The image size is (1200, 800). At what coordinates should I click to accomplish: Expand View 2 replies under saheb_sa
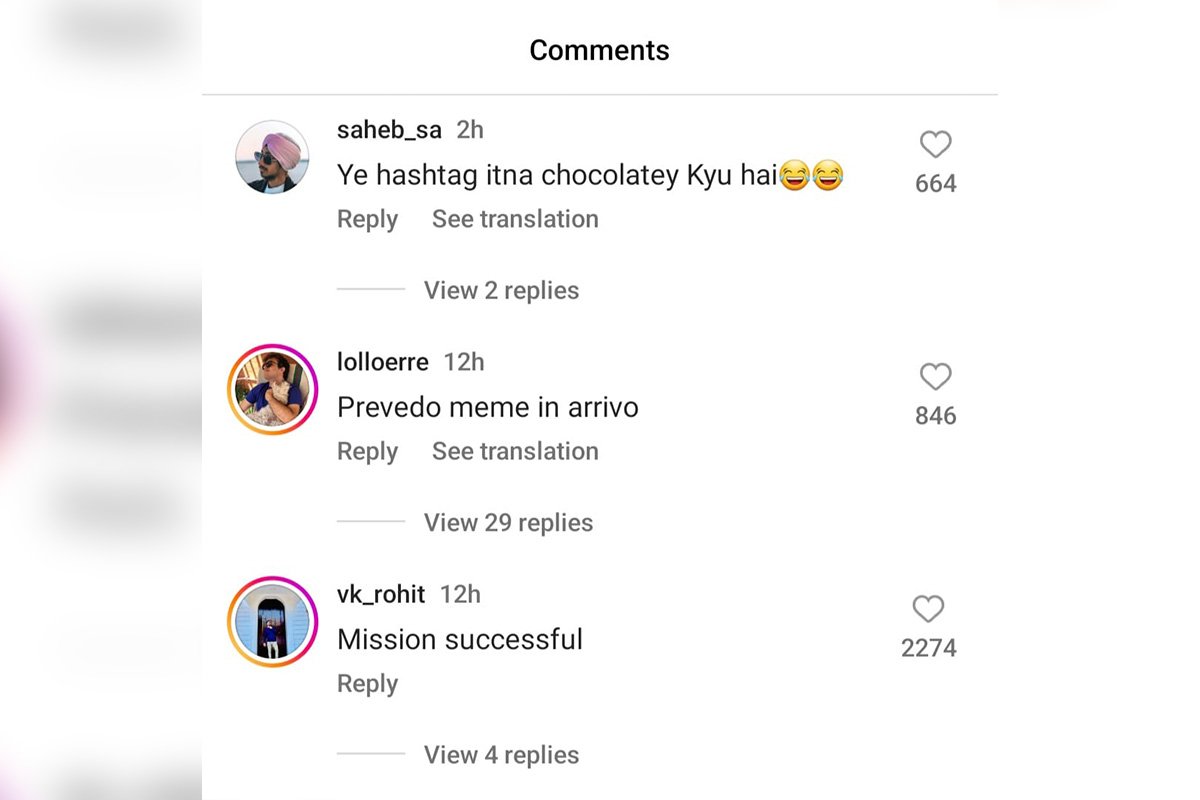click(501, 290)
